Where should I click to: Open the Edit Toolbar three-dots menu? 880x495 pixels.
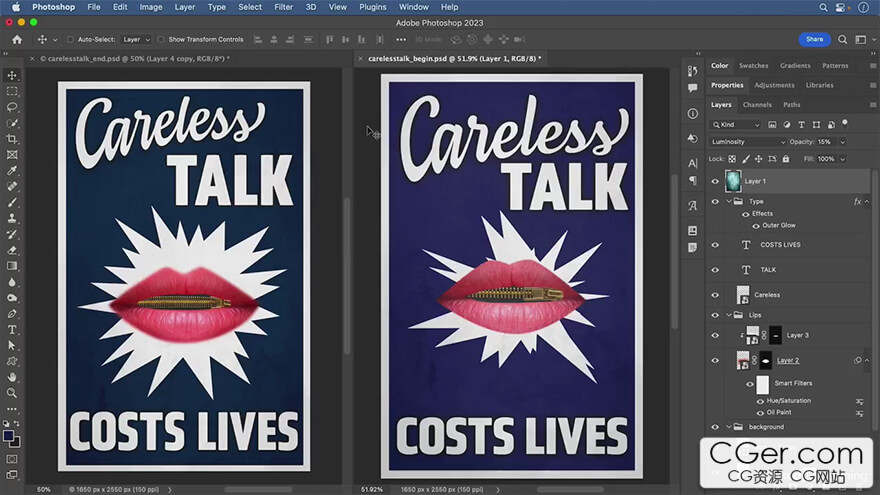[x=12, y=409]
